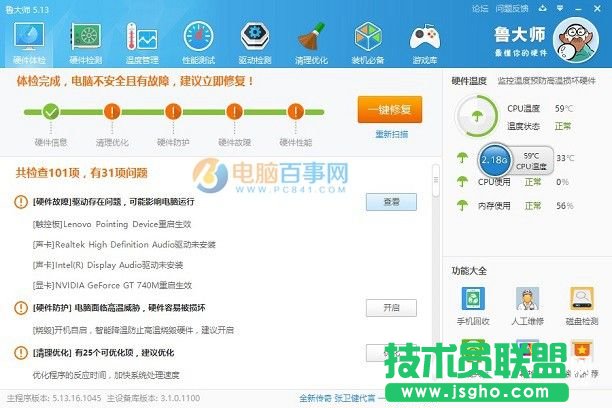This screenshot has height=408, width=612.
Task: Click the CPU temperature circular gauge
Action: 477,116
